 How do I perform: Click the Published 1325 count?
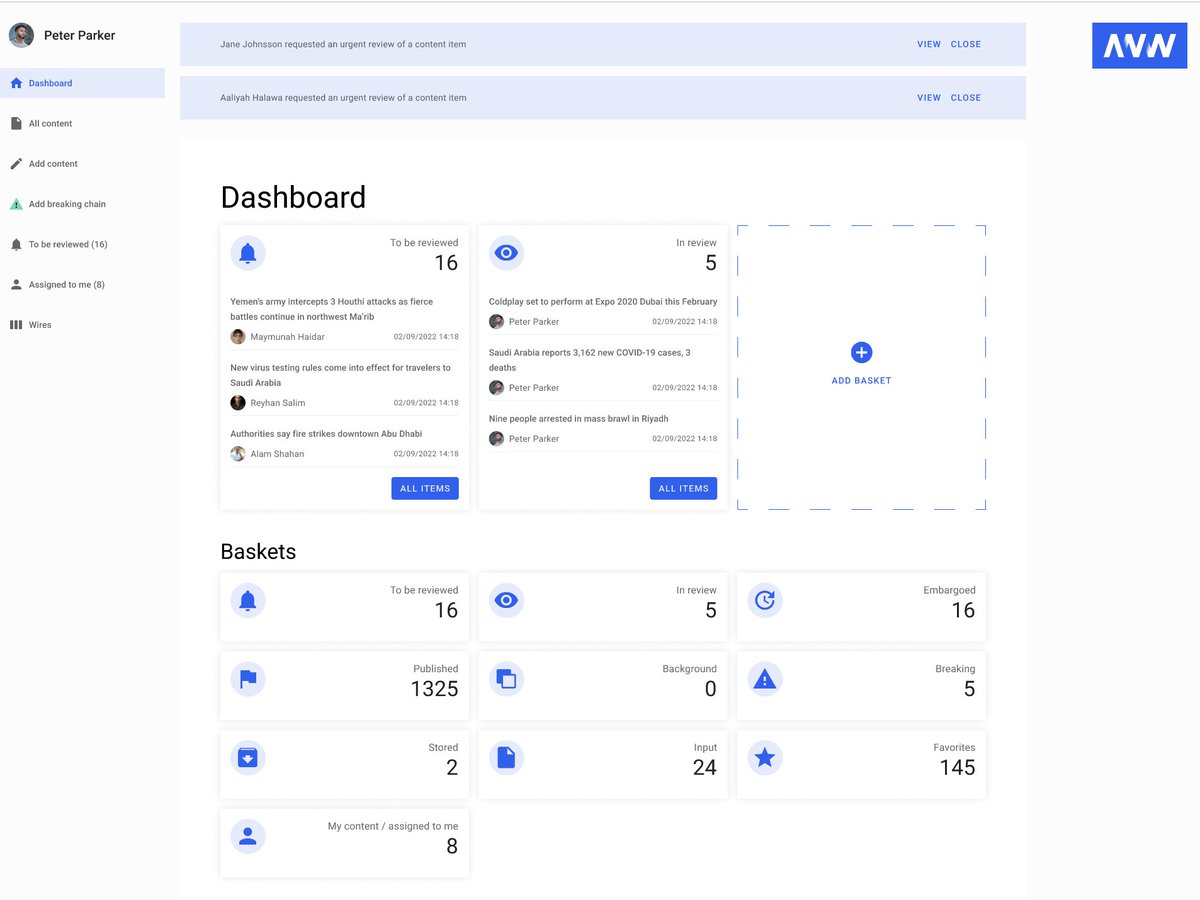point(434,689)
